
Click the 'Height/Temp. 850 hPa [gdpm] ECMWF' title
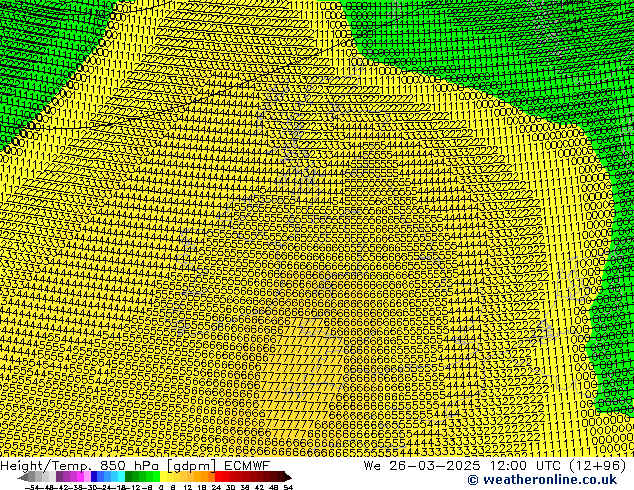pos(135,466)
